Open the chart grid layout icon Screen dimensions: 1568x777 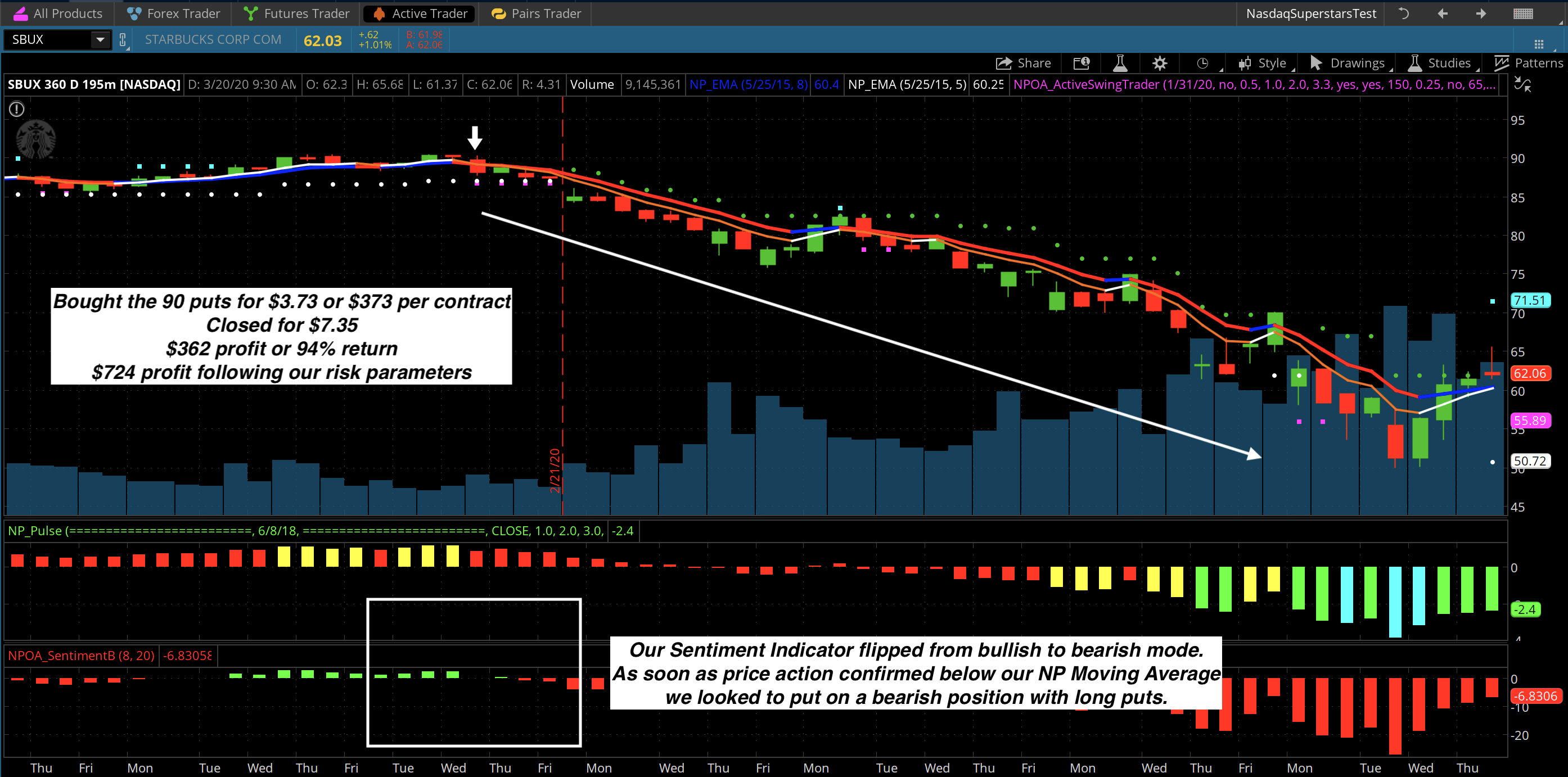(1522, 13)
